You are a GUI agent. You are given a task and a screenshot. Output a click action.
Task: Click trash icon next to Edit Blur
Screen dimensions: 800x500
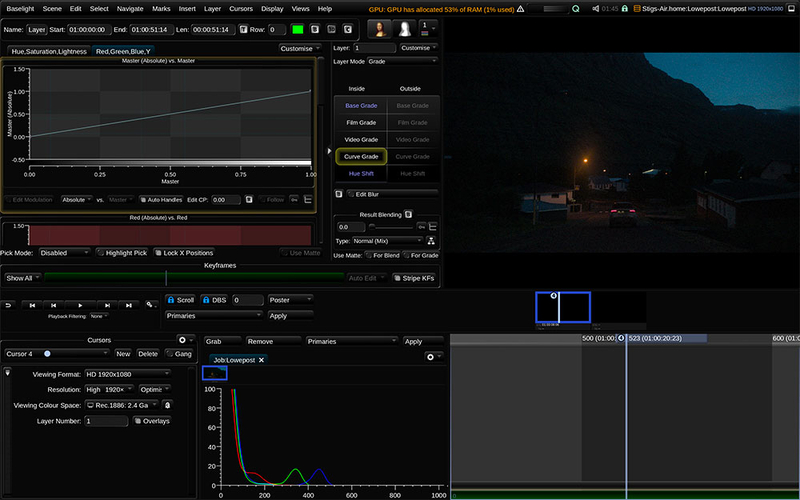click(x=339, y=193)
